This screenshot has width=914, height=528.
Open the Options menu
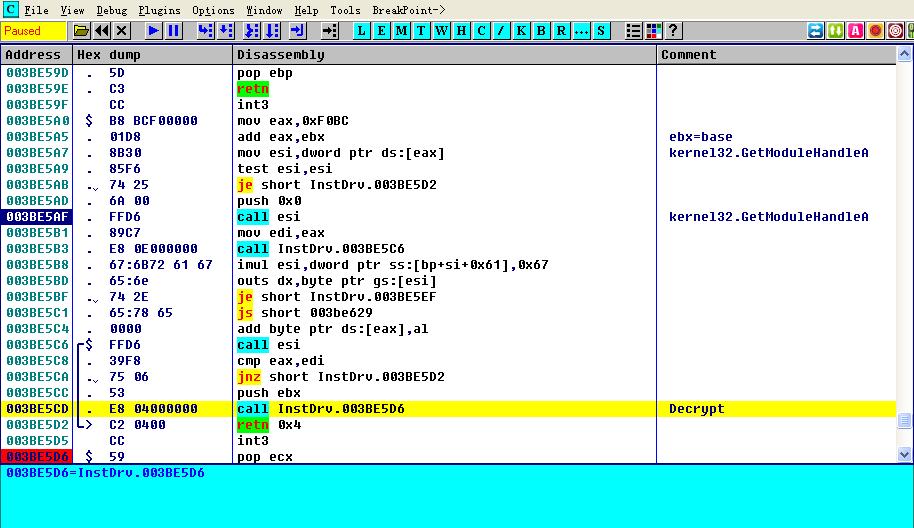coord(213,10)
